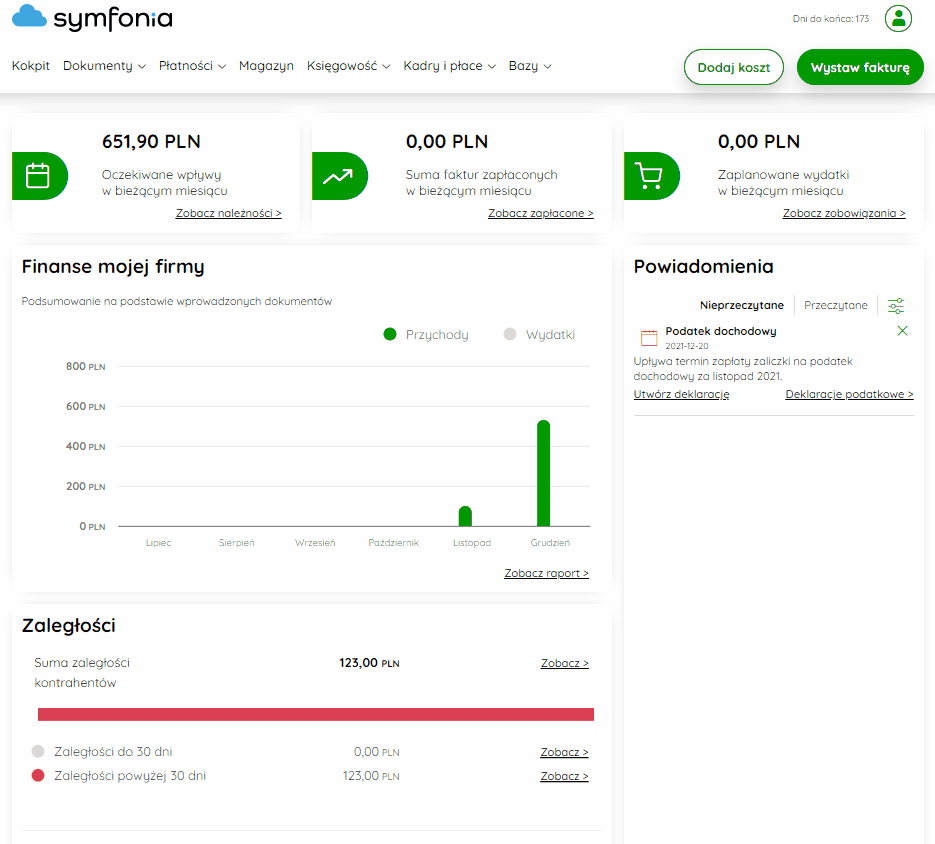This screenshot has height=844, width=935.
Task: Click the Utwórz deklarację link
Action: coord(681,394)
